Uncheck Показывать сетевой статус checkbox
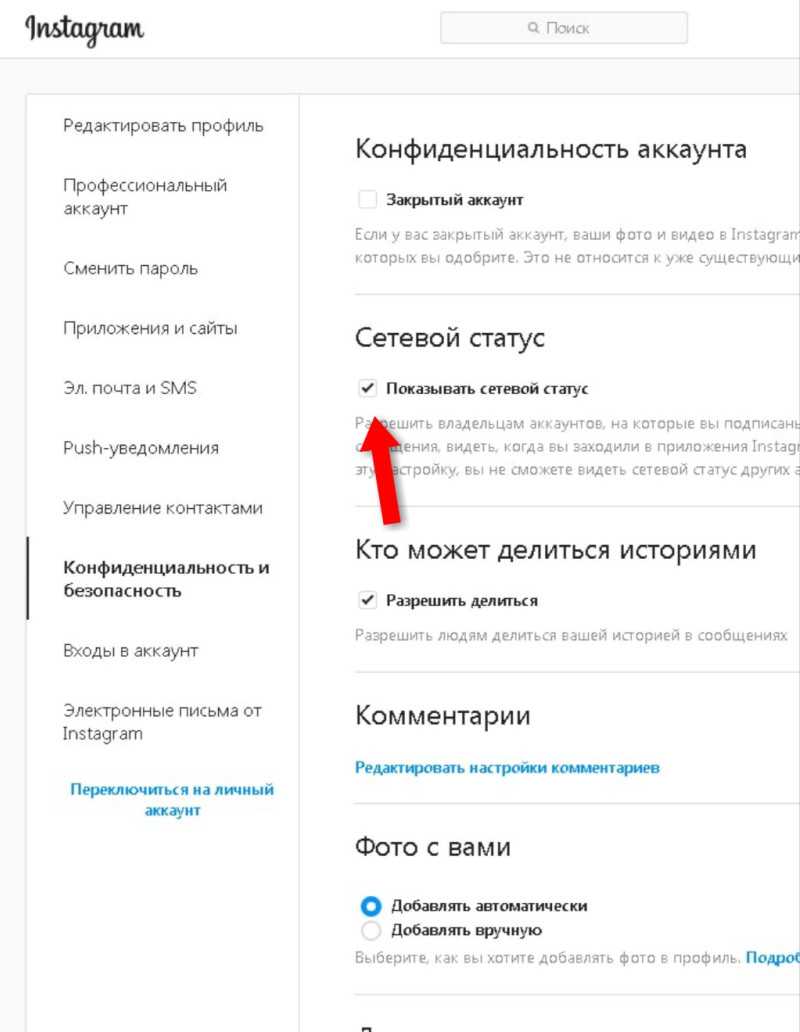800x1032 pixels. coord(367,388)
